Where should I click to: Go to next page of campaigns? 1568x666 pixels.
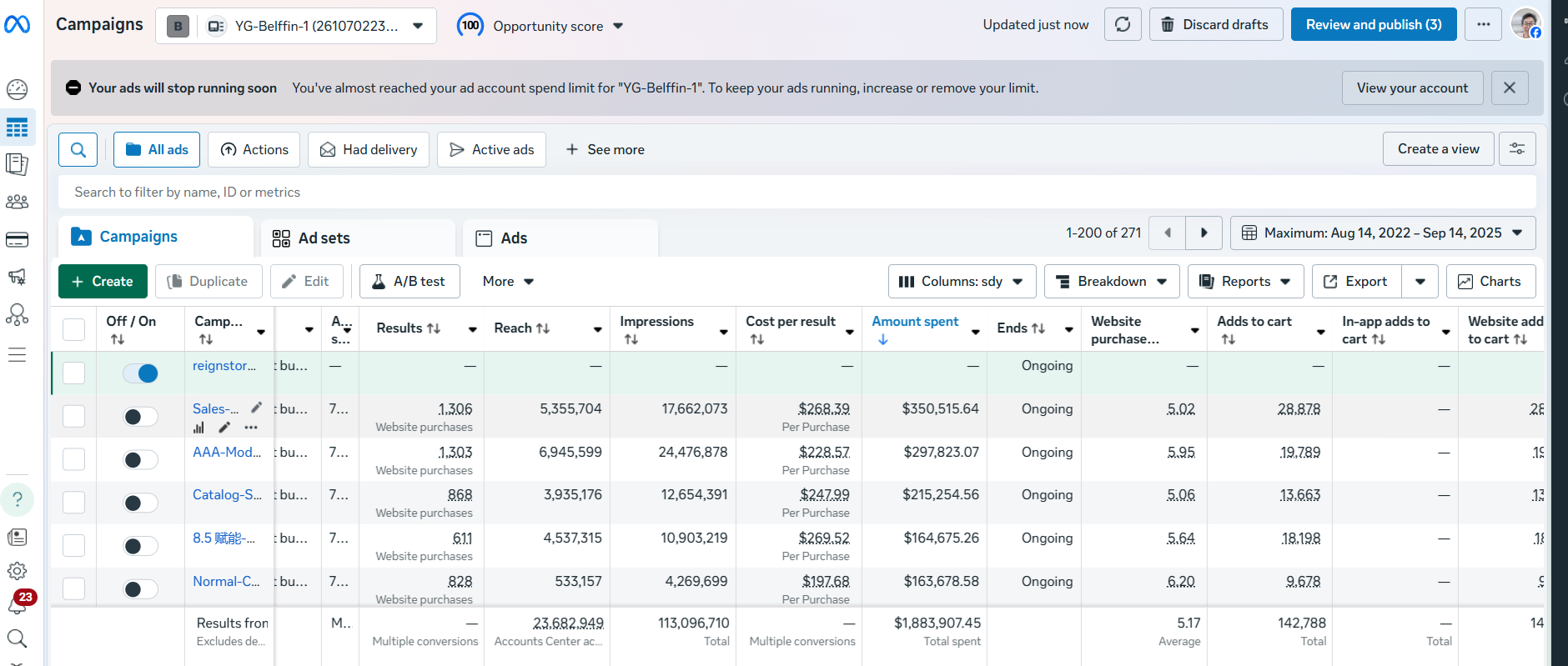[x=1204, y=233]
